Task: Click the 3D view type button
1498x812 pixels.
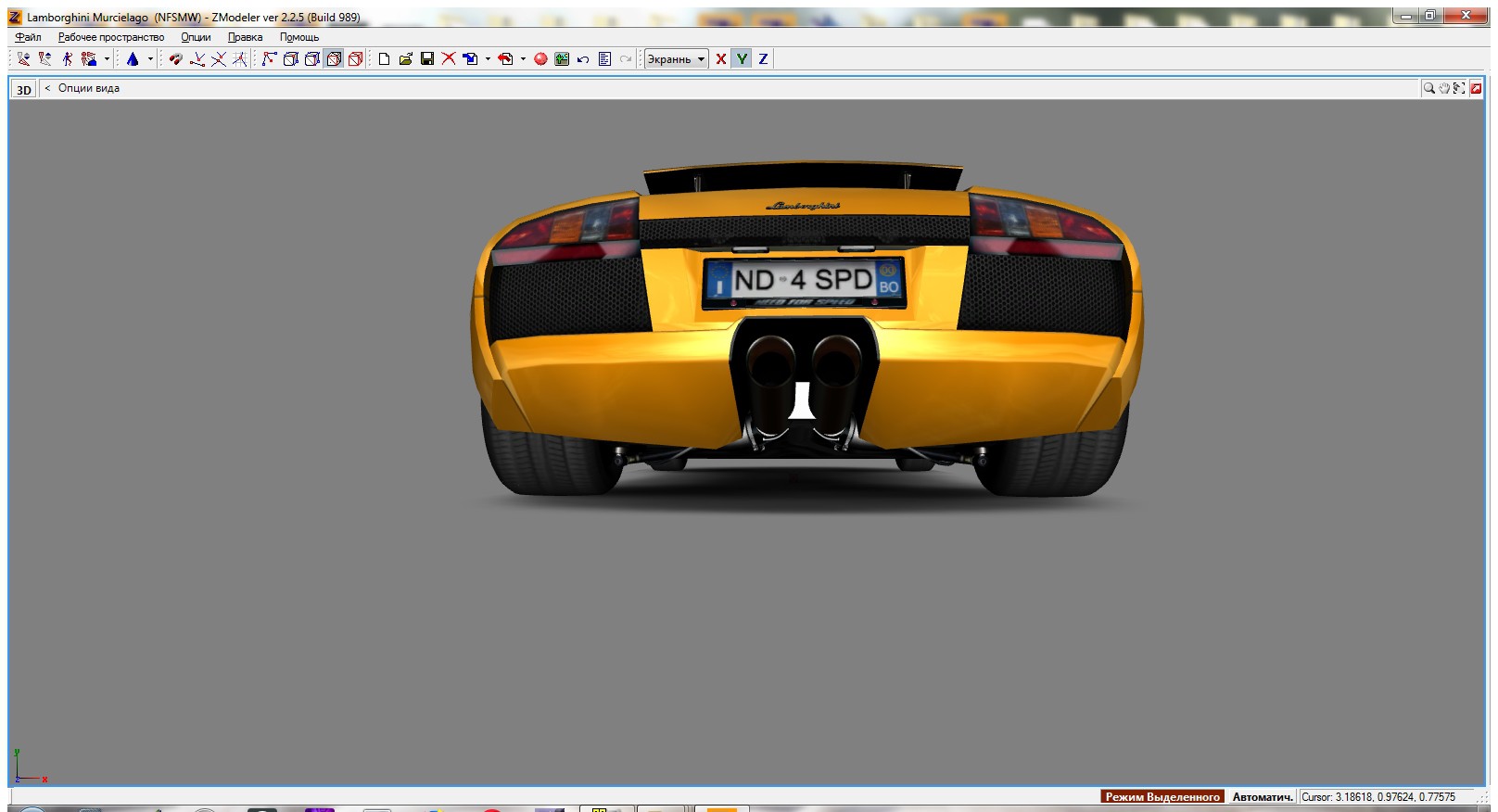Action: [24, 89]
